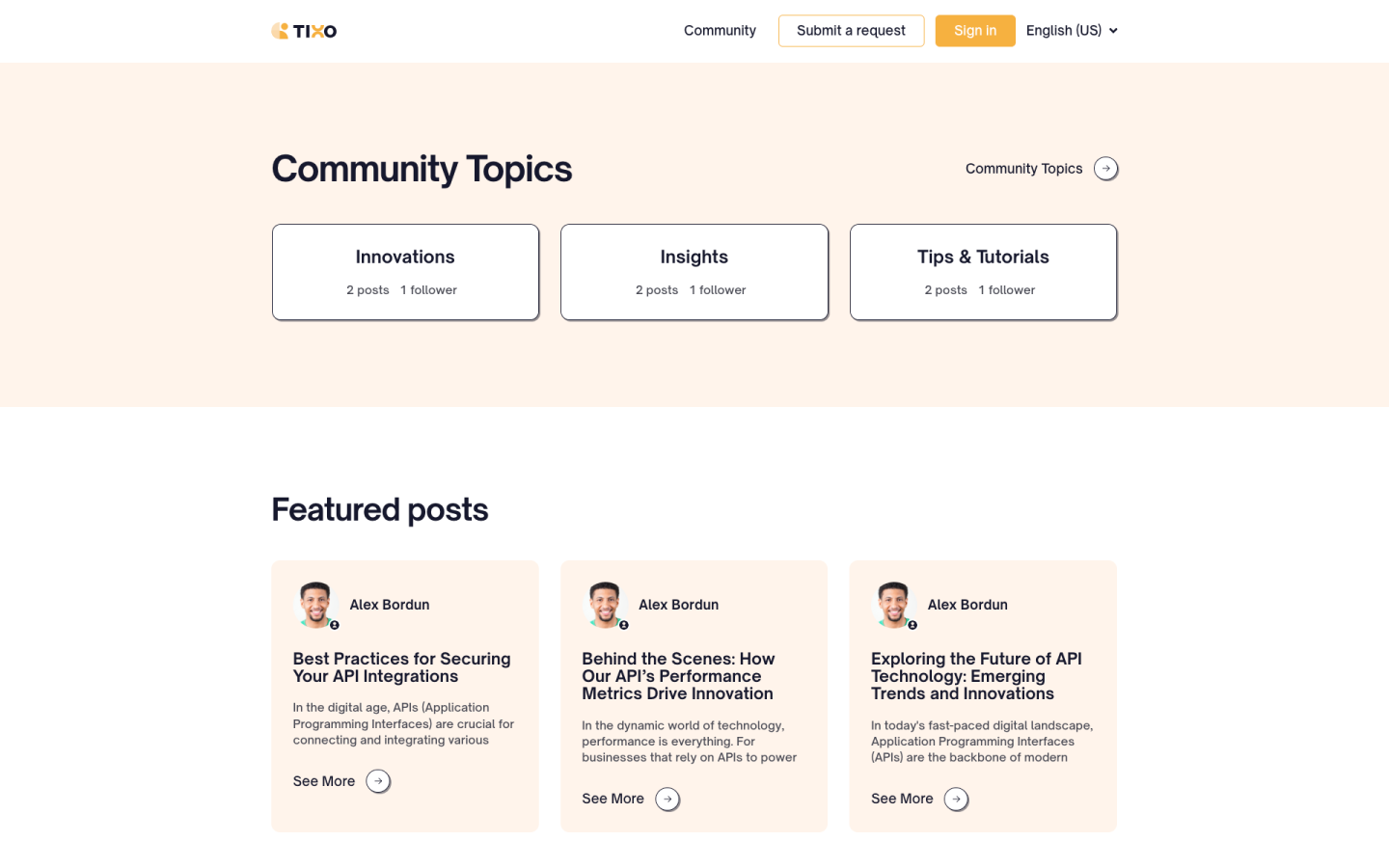Click Alex Bordun avatar on third featured post

893,605
